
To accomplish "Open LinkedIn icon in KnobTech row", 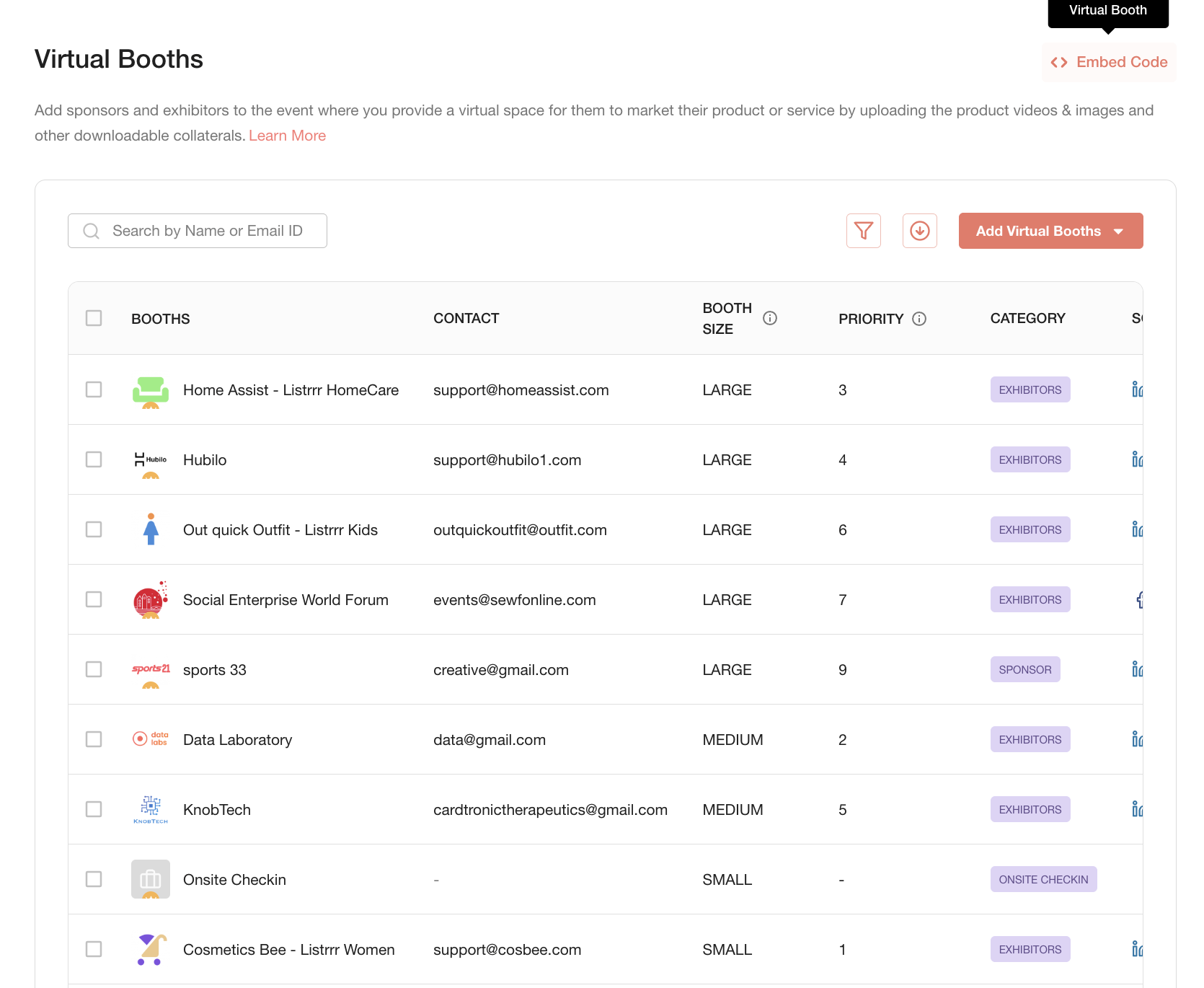I will pyautogui.click(x=1138, y=809).
